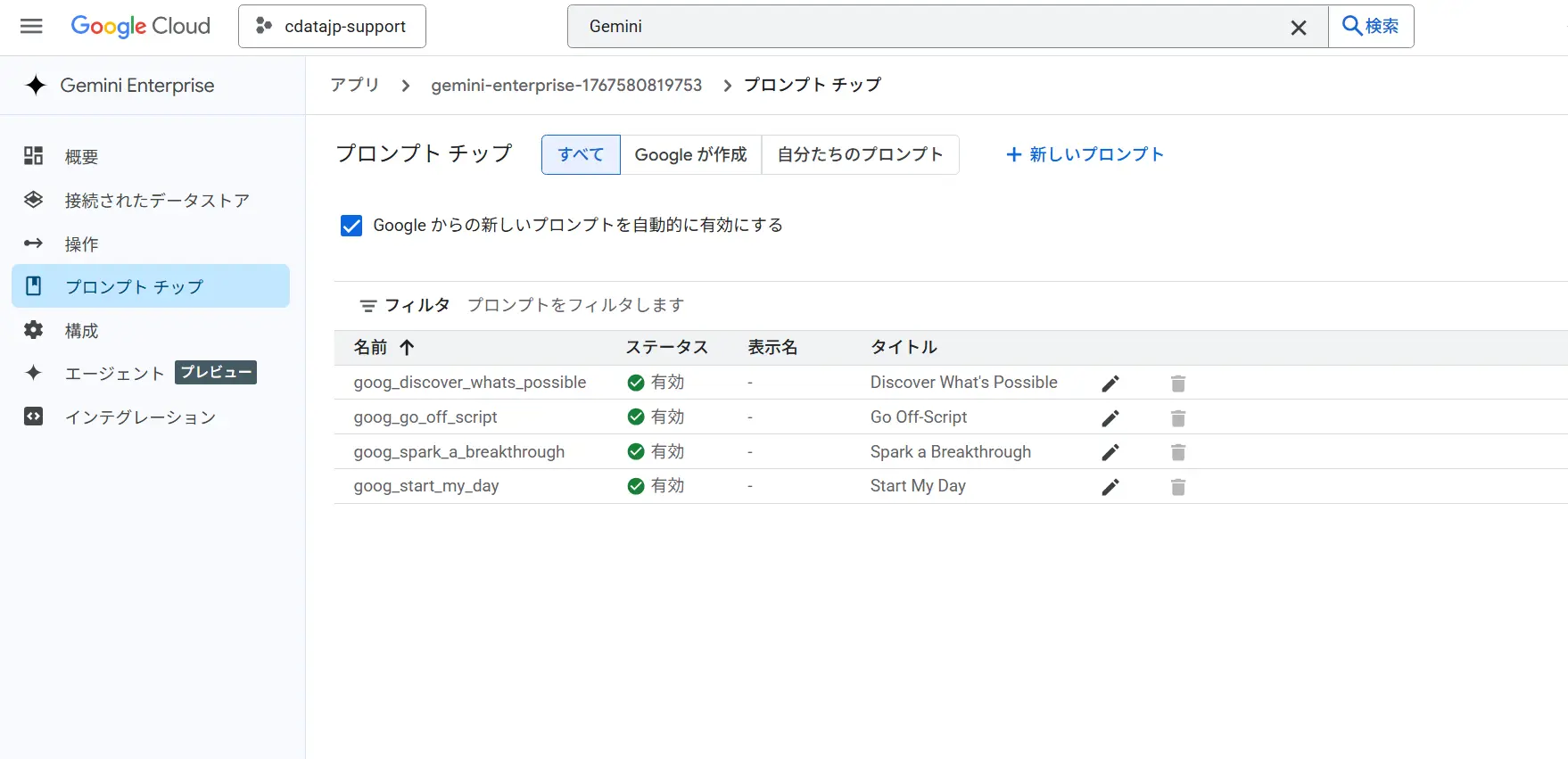
Task: Edit the Go Off-Script prompt
Action: pyautogui.click(x=1110, y=418)
